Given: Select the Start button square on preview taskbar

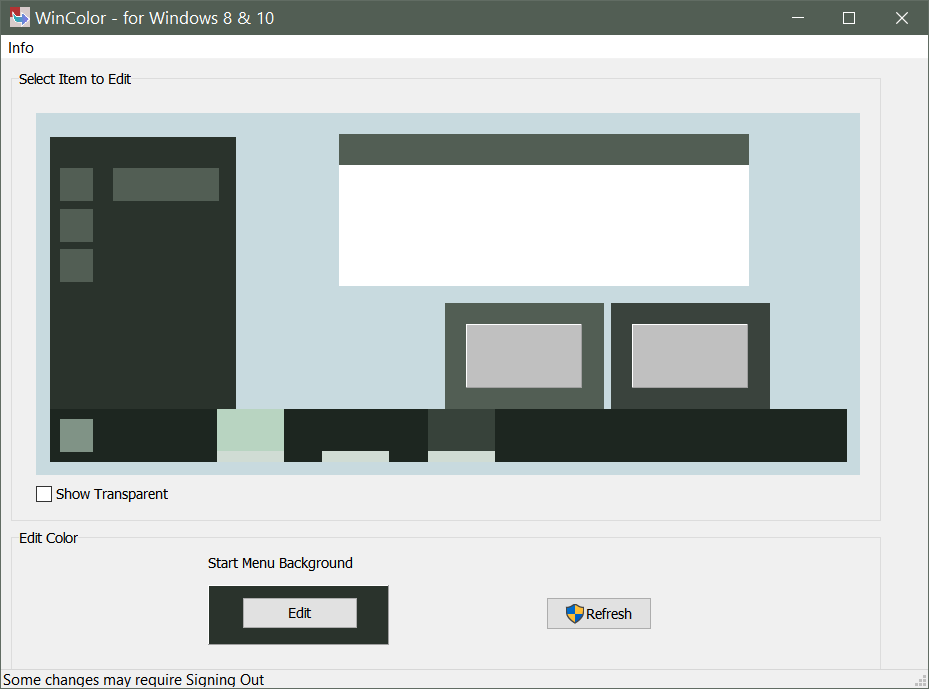Looking at the screenshot, I should [76, 435].
